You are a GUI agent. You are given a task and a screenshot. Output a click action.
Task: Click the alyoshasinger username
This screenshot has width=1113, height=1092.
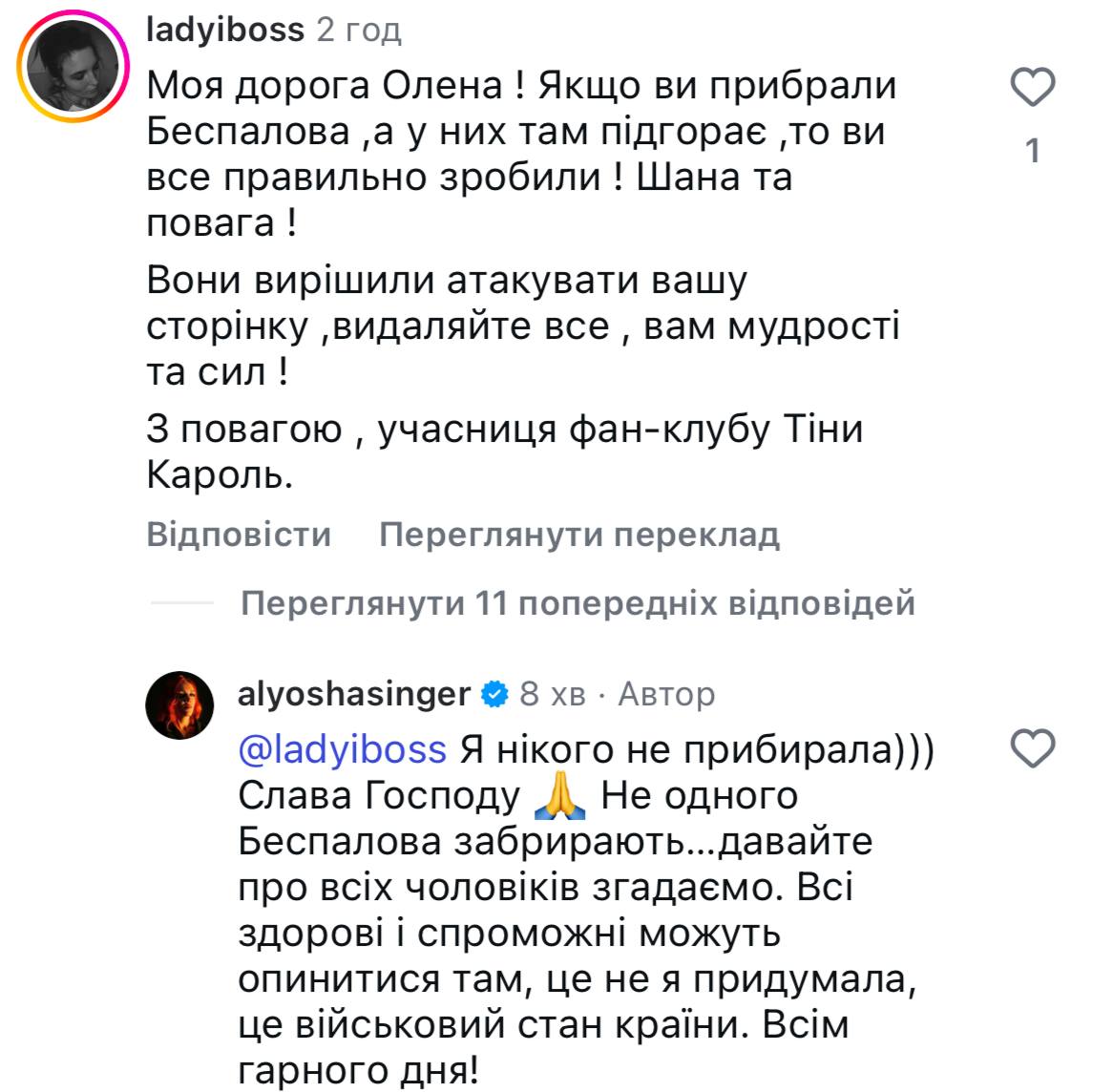click(350, 695)
